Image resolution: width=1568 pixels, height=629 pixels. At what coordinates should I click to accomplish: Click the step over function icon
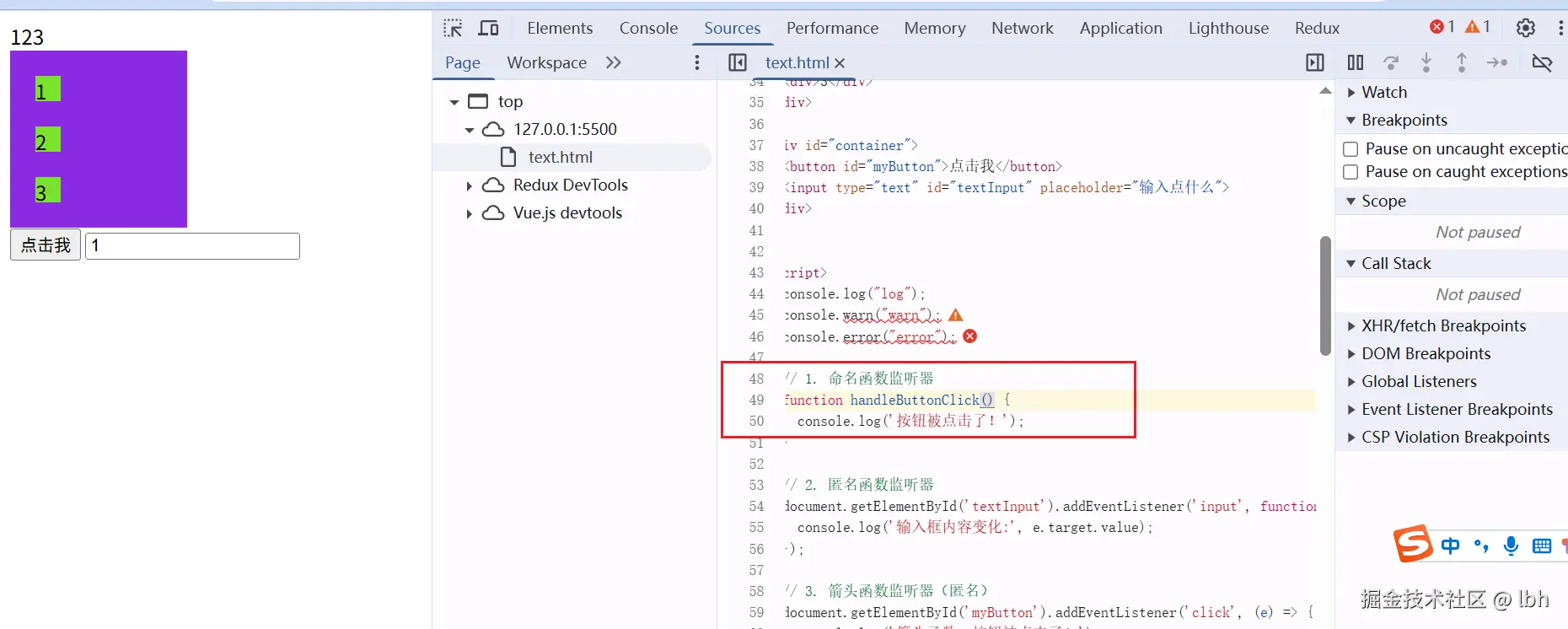click(1391, 62)
